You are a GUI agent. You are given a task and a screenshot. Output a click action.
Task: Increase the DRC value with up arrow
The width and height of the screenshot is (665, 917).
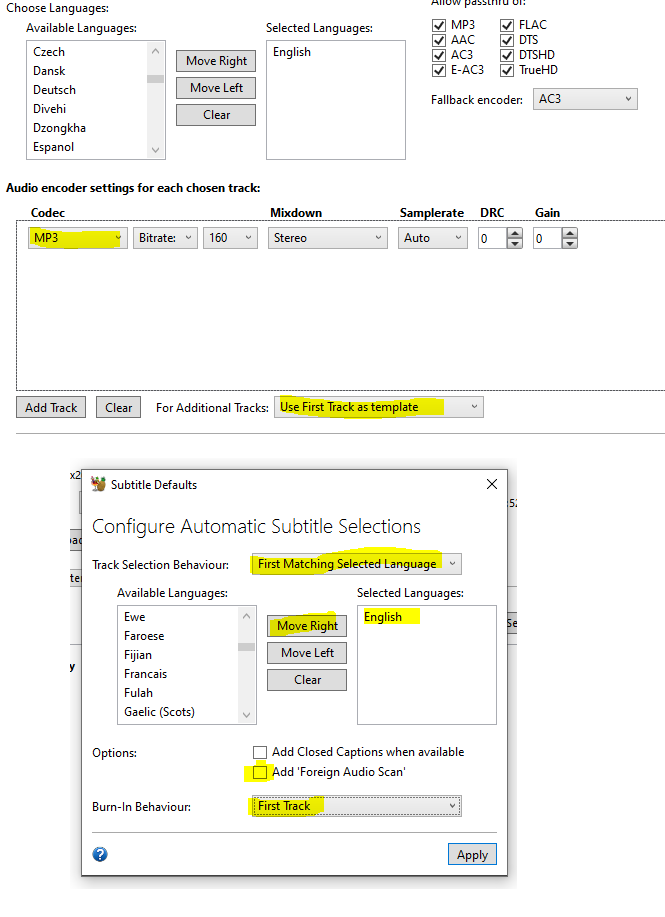coord(515,233)
